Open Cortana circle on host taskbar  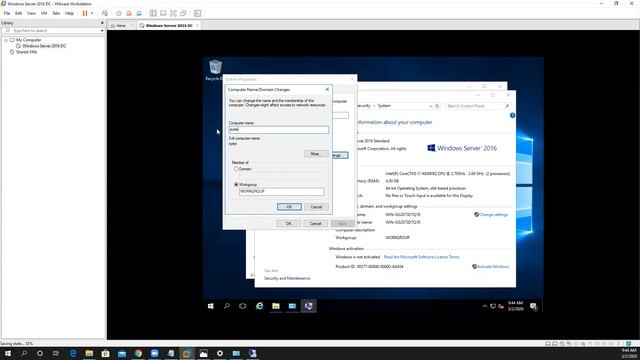click(x=40, y=353)
